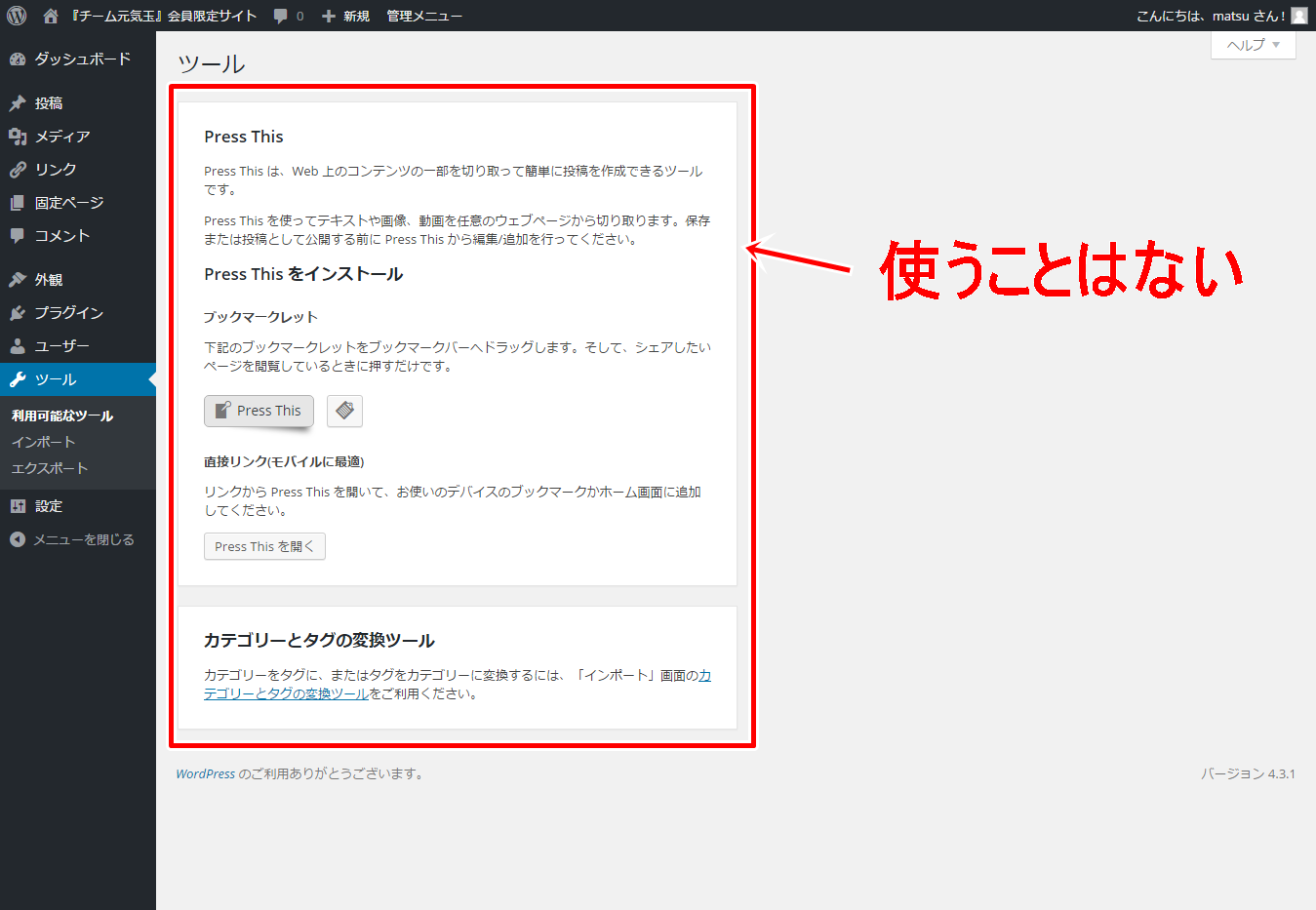Click こんにちは、matsu さん account menu

pos(1221,16)
